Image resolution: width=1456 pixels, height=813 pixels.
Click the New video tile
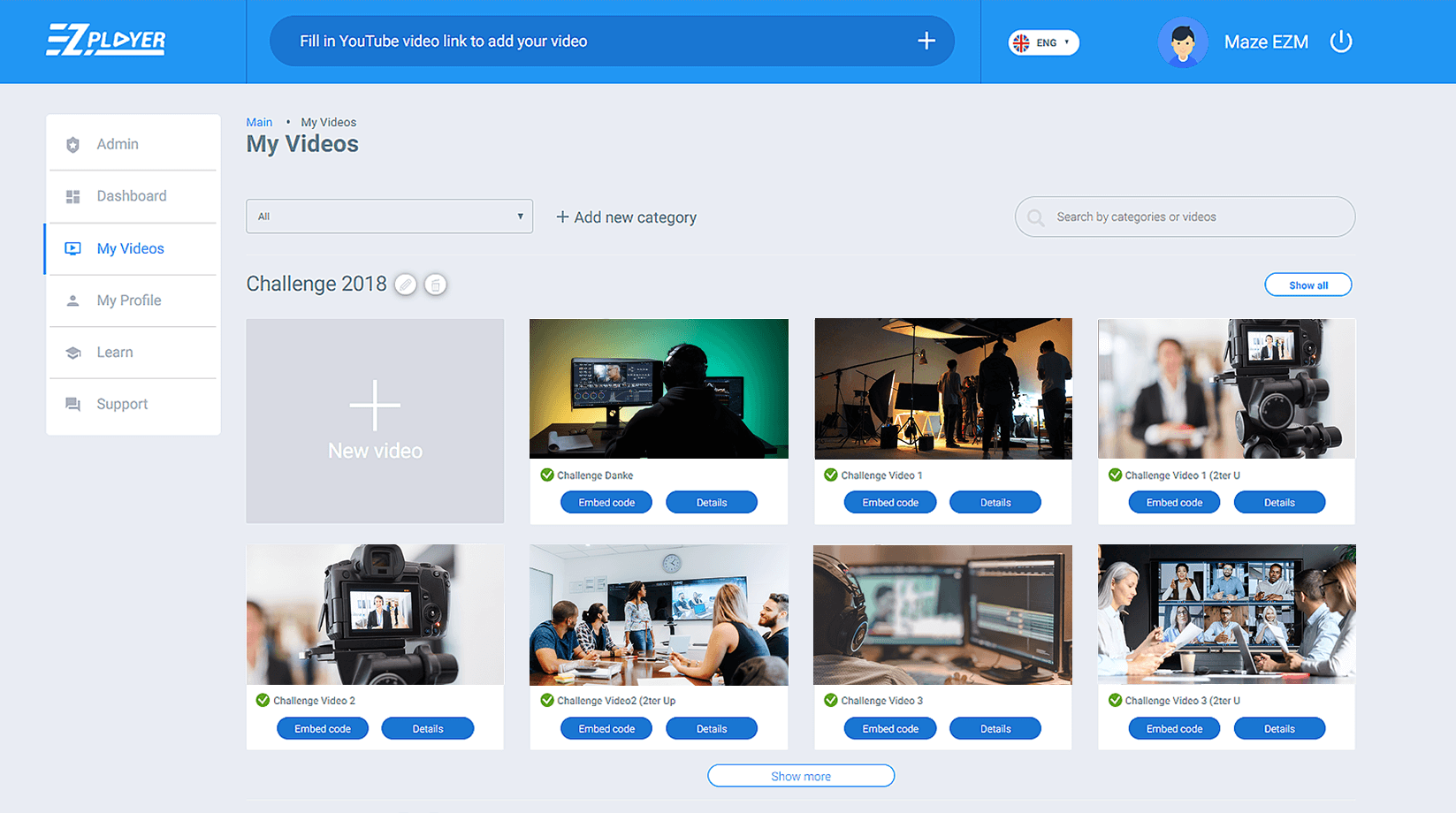click(374, 422)
